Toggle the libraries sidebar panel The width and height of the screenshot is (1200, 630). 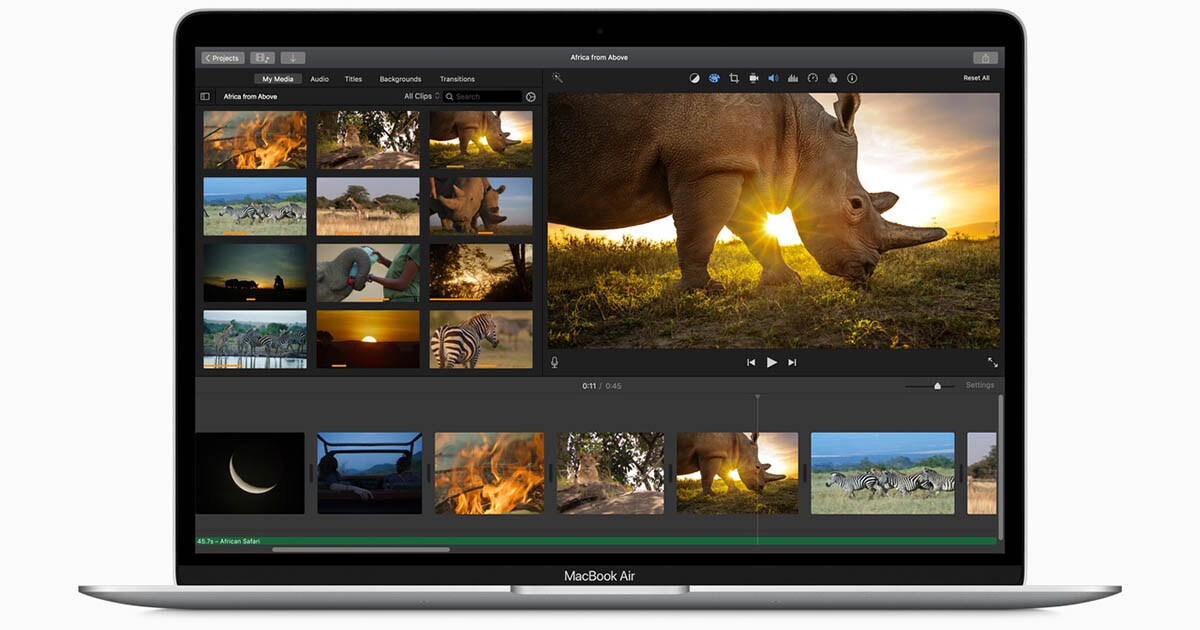[205, 97]
